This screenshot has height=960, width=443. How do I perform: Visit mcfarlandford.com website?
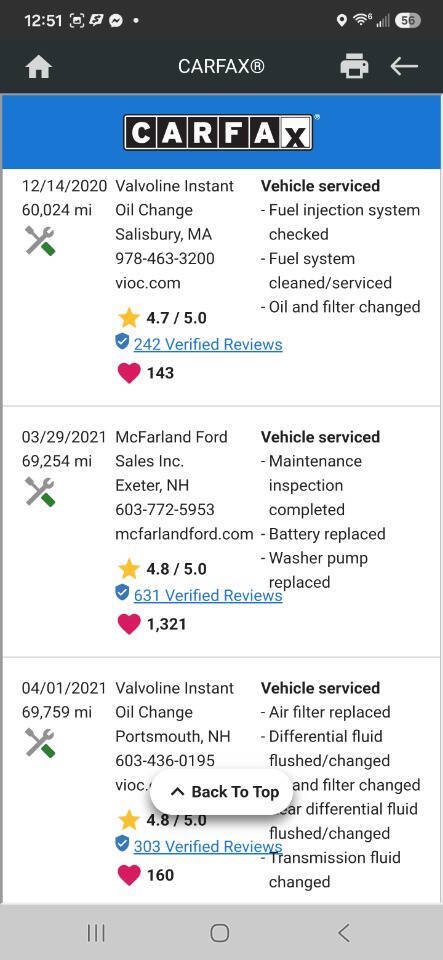(184, 534)
